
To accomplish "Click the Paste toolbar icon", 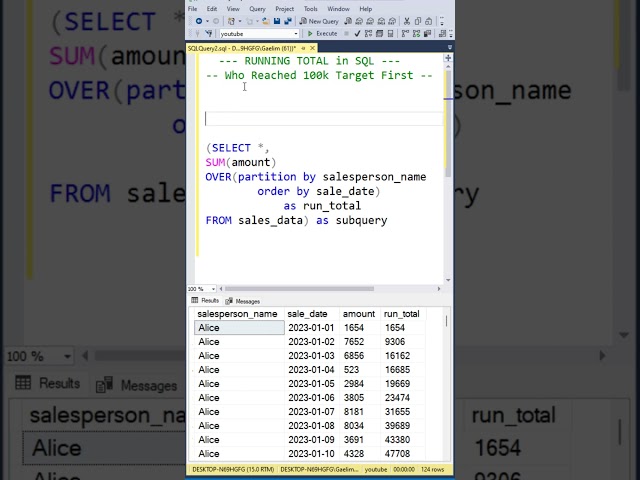I will coord(429,21).
